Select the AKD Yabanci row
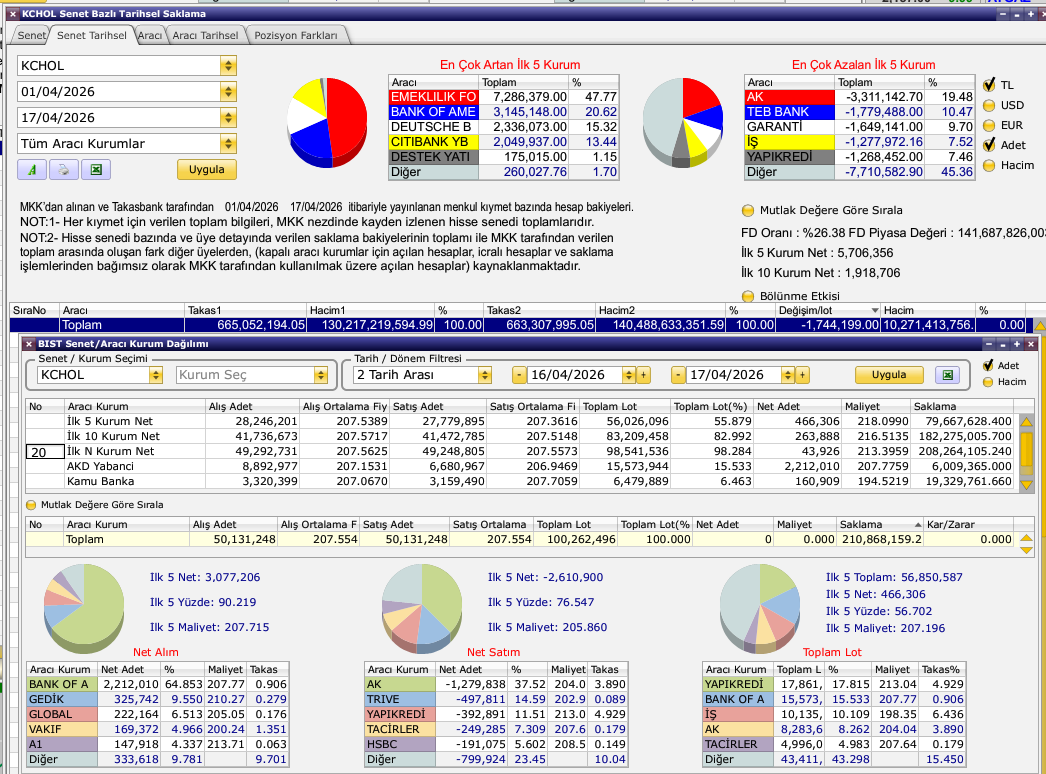 [520, 466]
